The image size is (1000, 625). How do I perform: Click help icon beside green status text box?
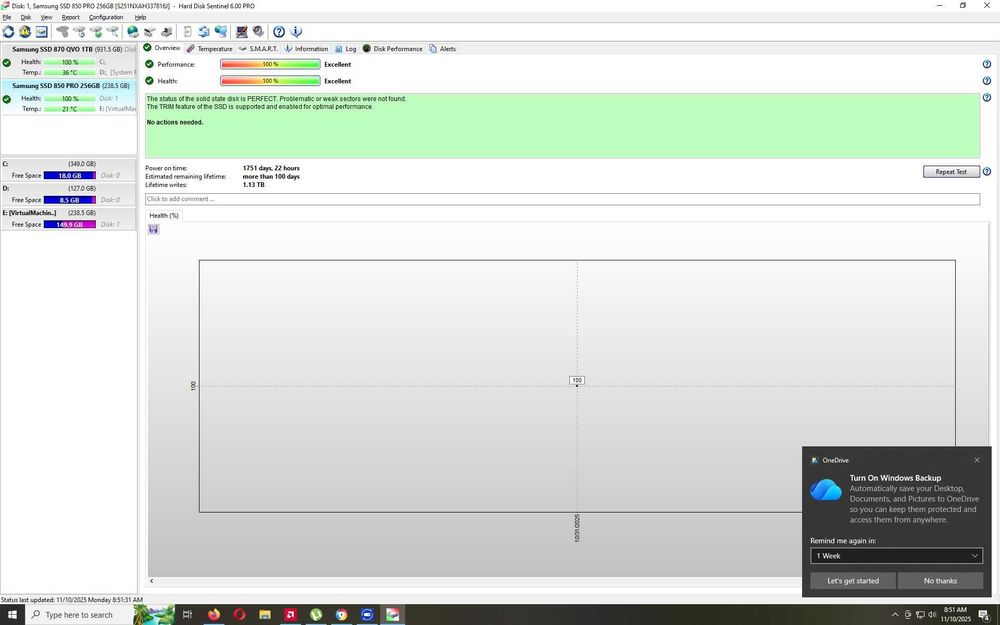(987, 98)
